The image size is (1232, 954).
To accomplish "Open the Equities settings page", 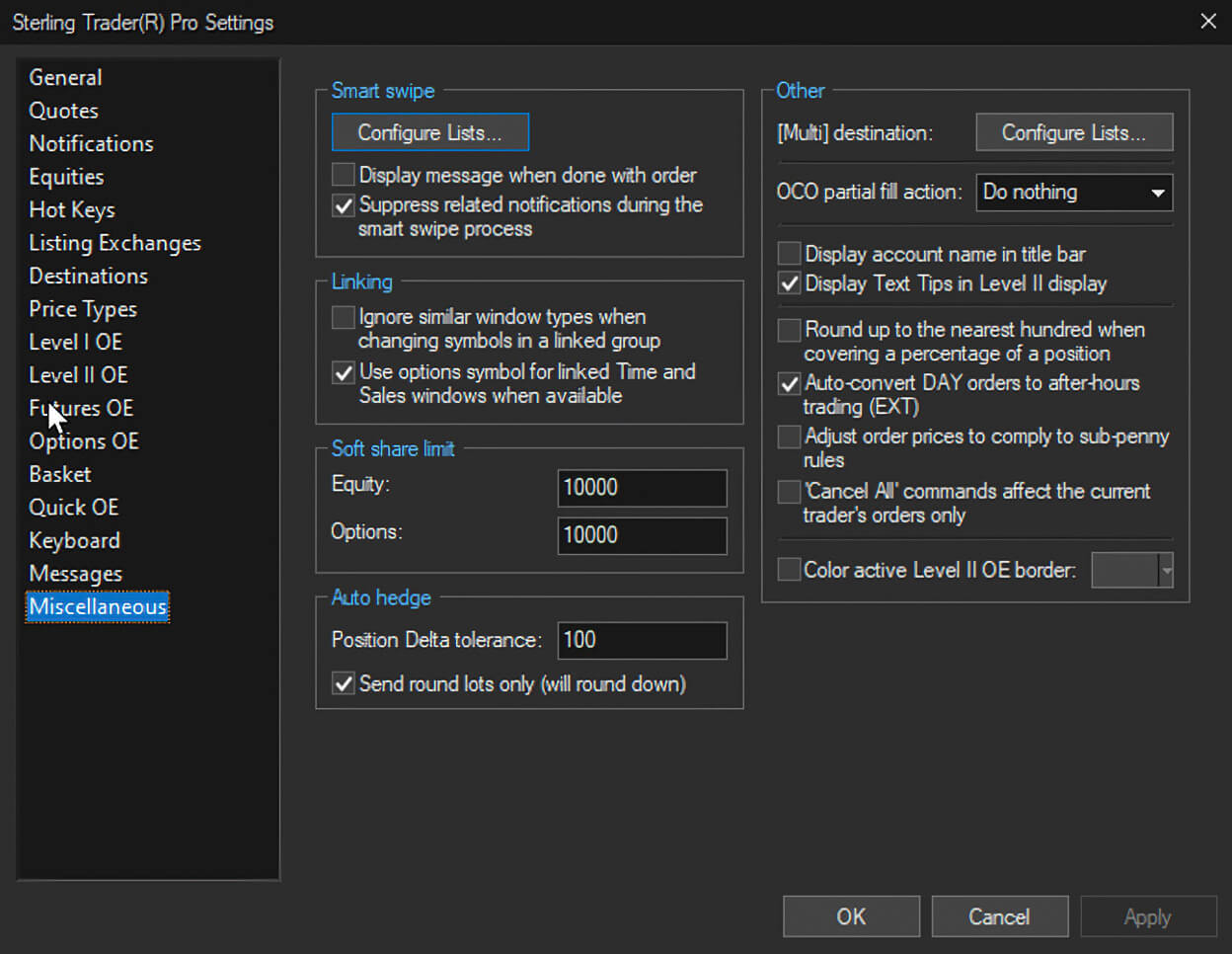I will [x=66, y=177].
